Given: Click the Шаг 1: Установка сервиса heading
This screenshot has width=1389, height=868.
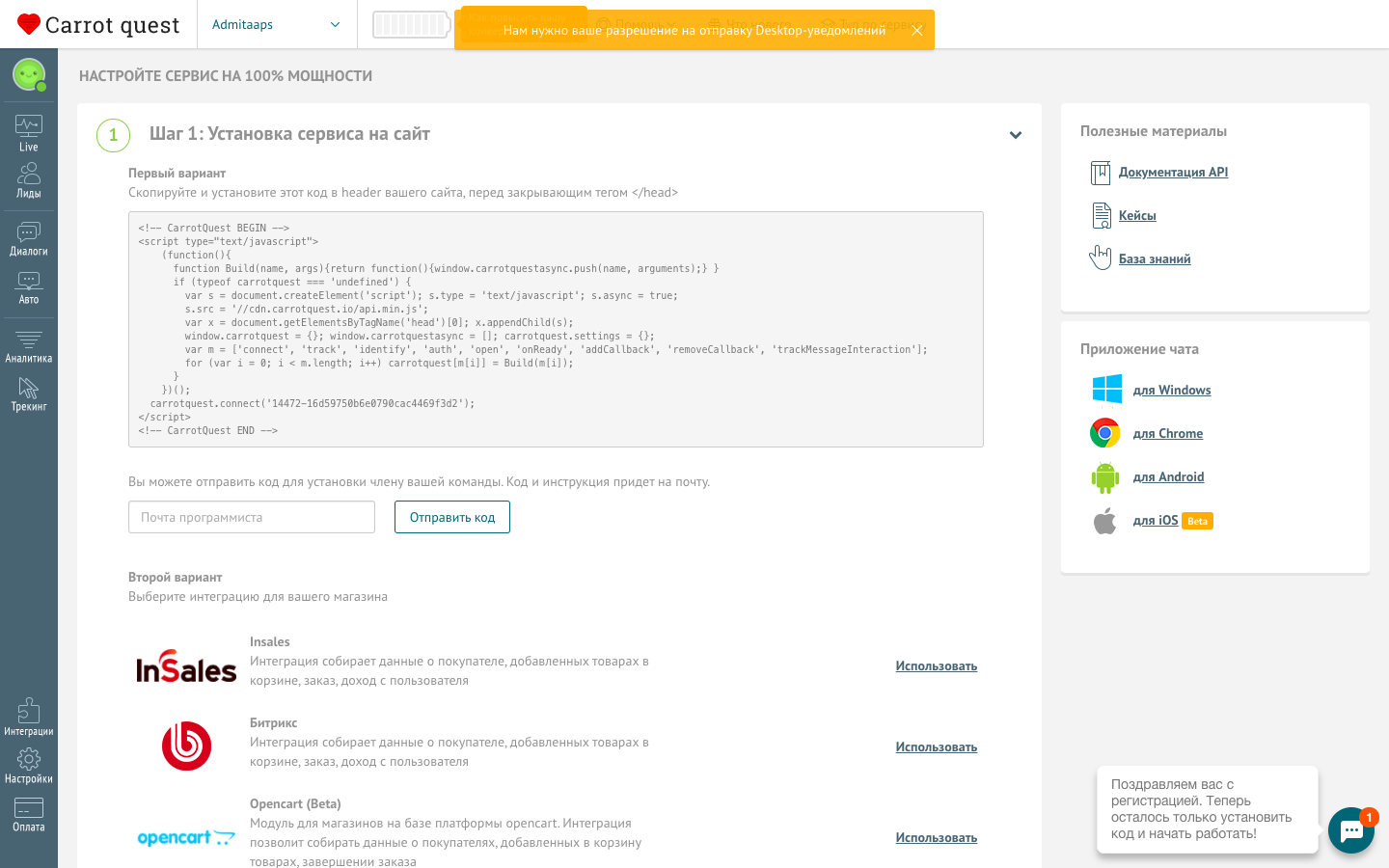Looking at the screenshot, I should [x=289, y=134].
